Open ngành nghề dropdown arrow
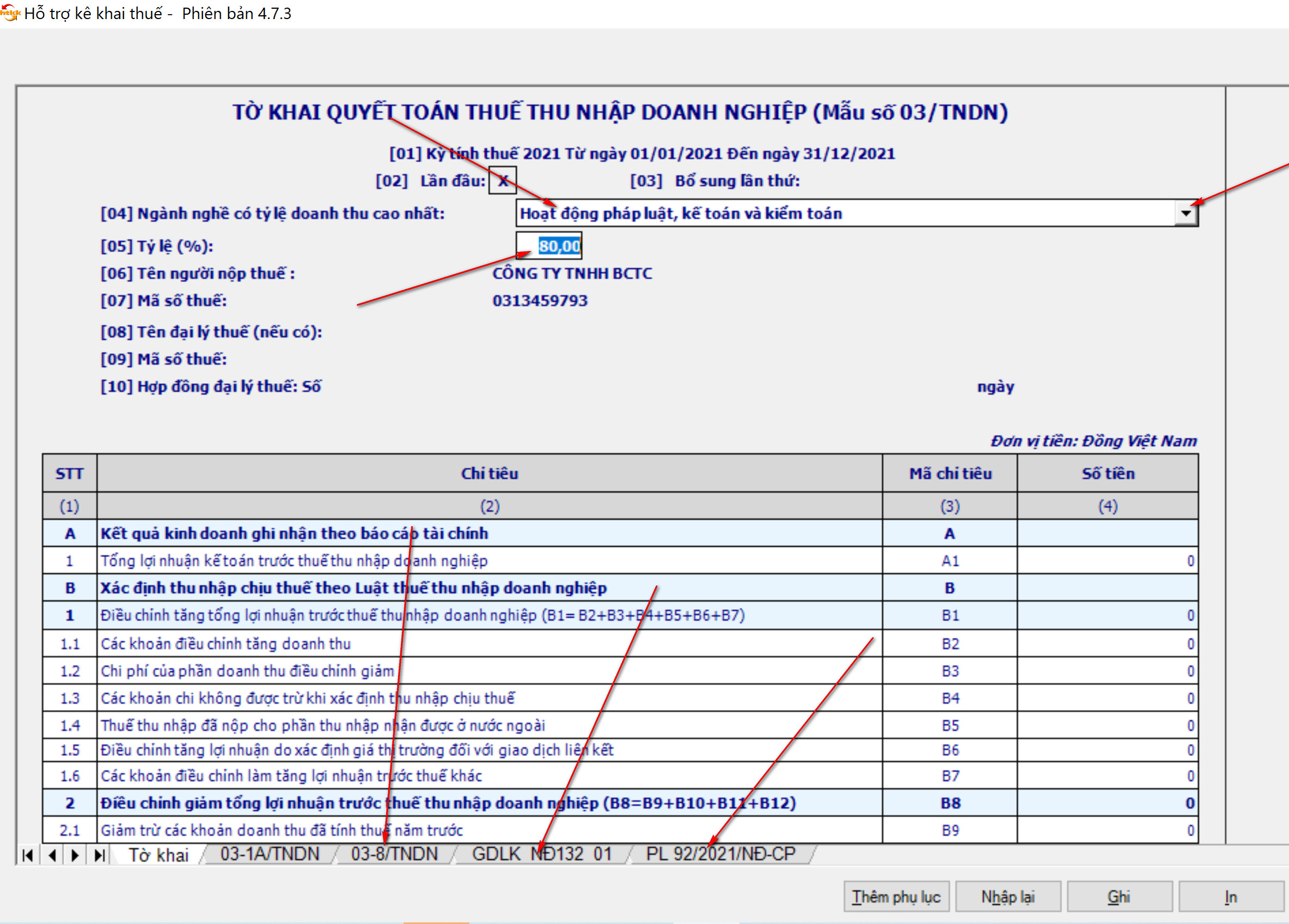 tap(1186, 213)
